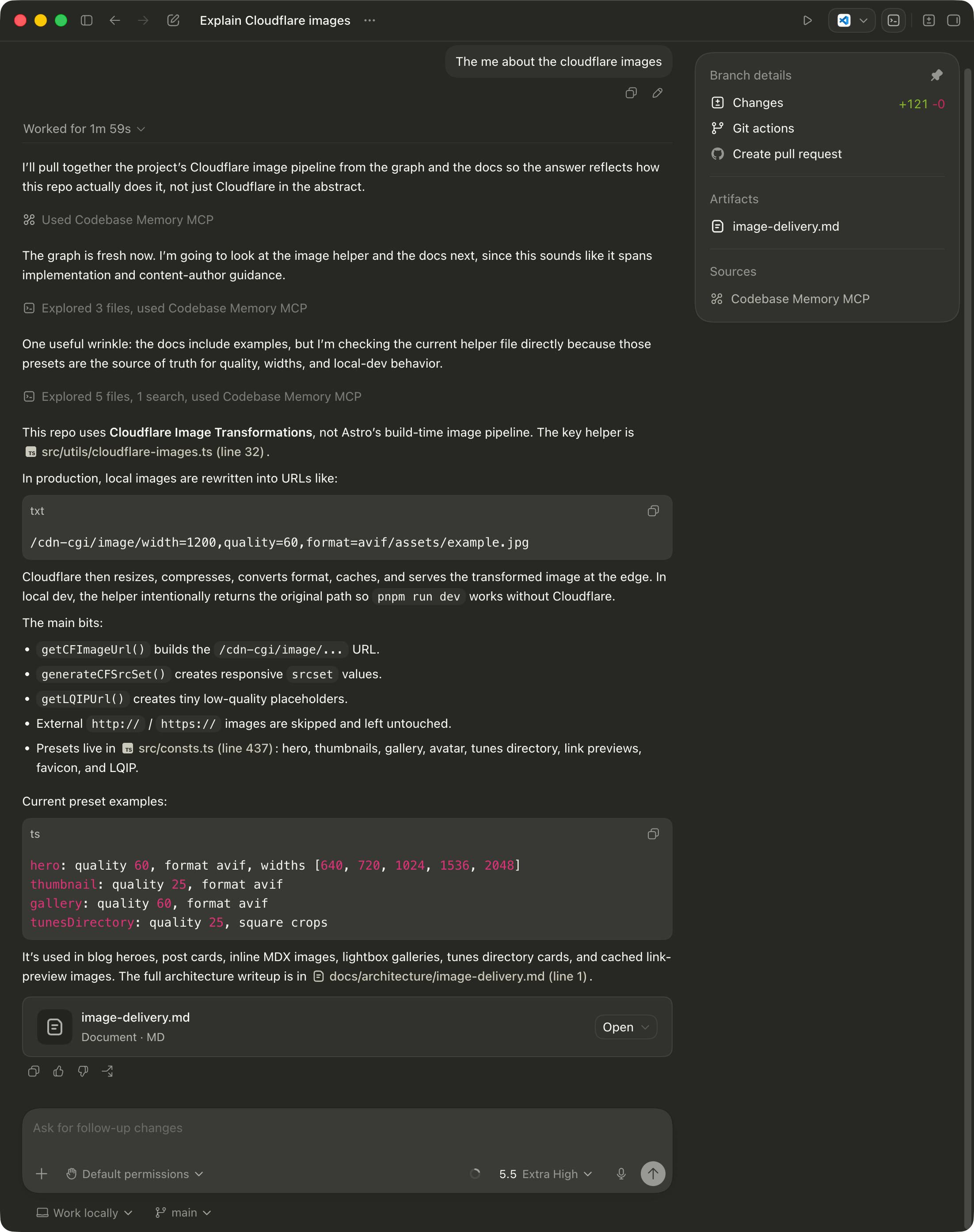Click the Branch details heading
The height and width of the screenshot is (1232, 974).
(750, 75)
